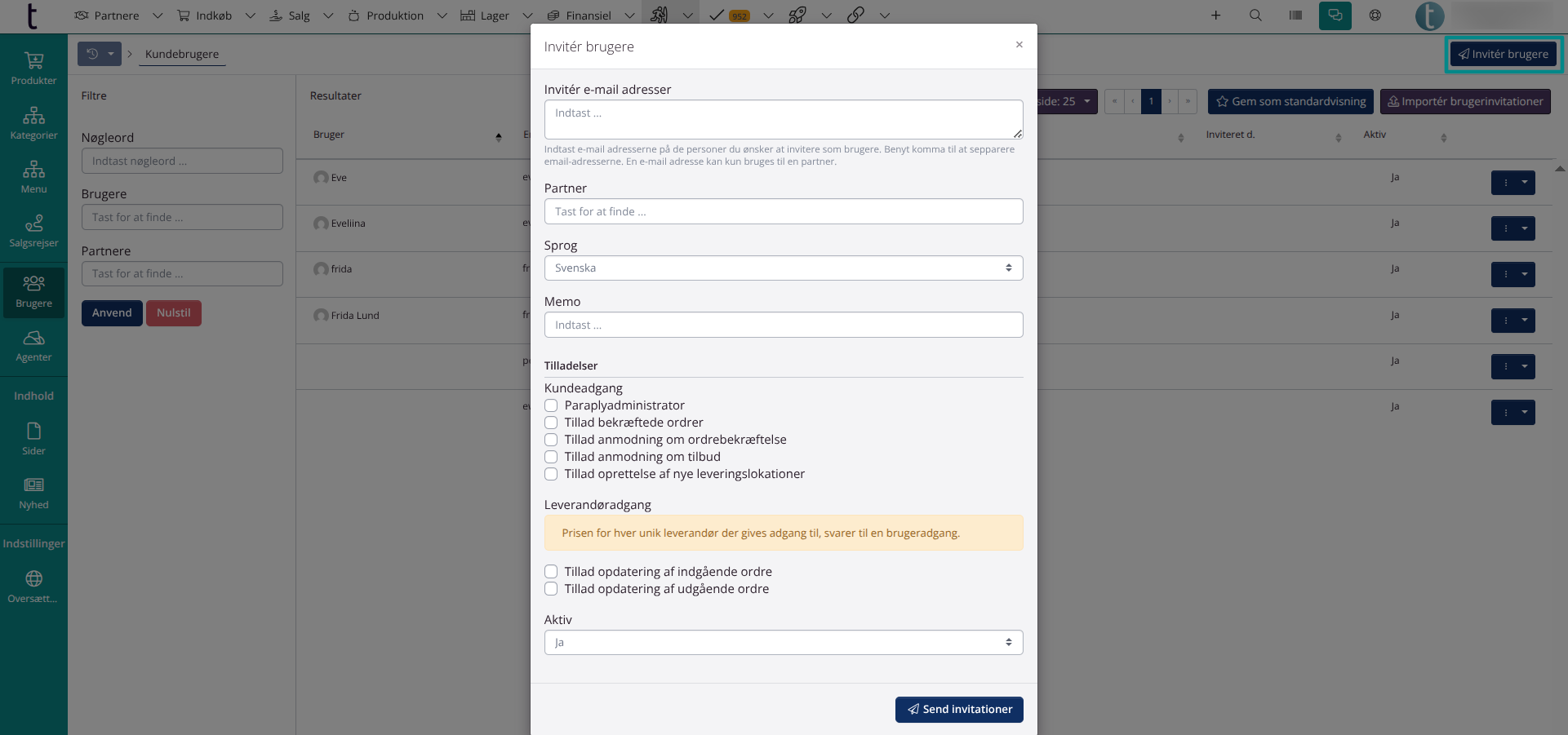Open the Sprog dropdown
Screen dimensions: 1568x735
coord(783,268)
